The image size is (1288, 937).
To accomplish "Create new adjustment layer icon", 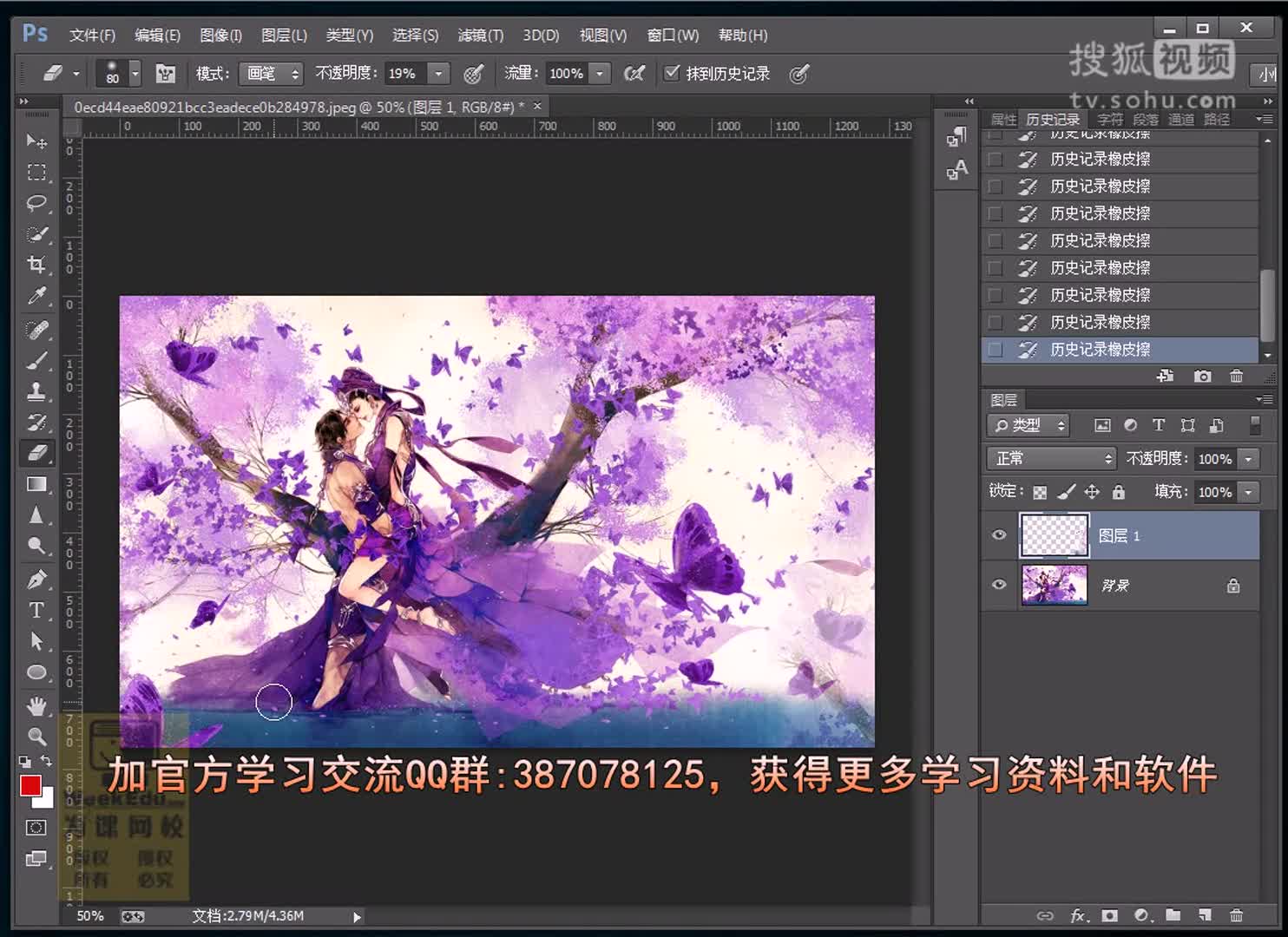I will (x=1141, y=915).
